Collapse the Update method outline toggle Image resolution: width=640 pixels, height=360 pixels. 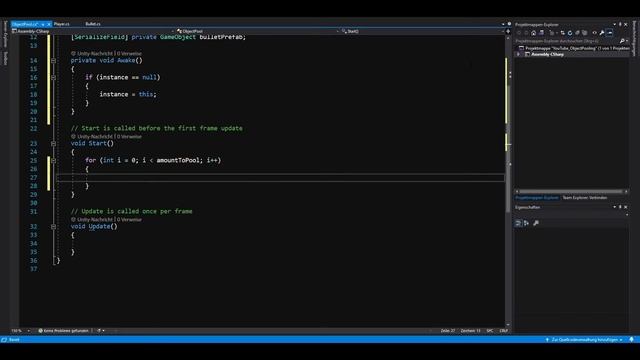tap(53, 227)
